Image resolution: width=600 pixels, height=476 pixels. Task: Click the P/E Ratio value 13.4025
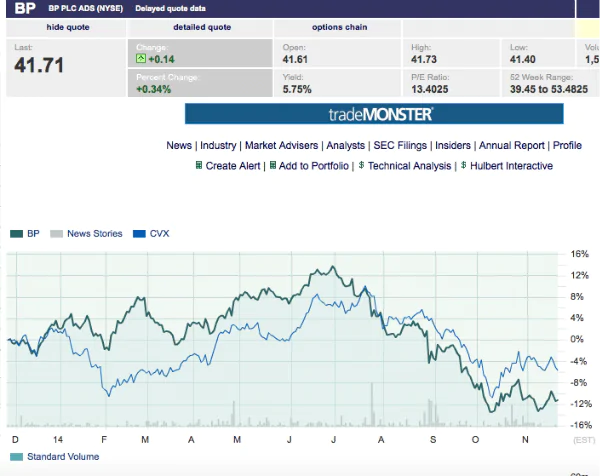pyautogui.click(x=430, y=89)
